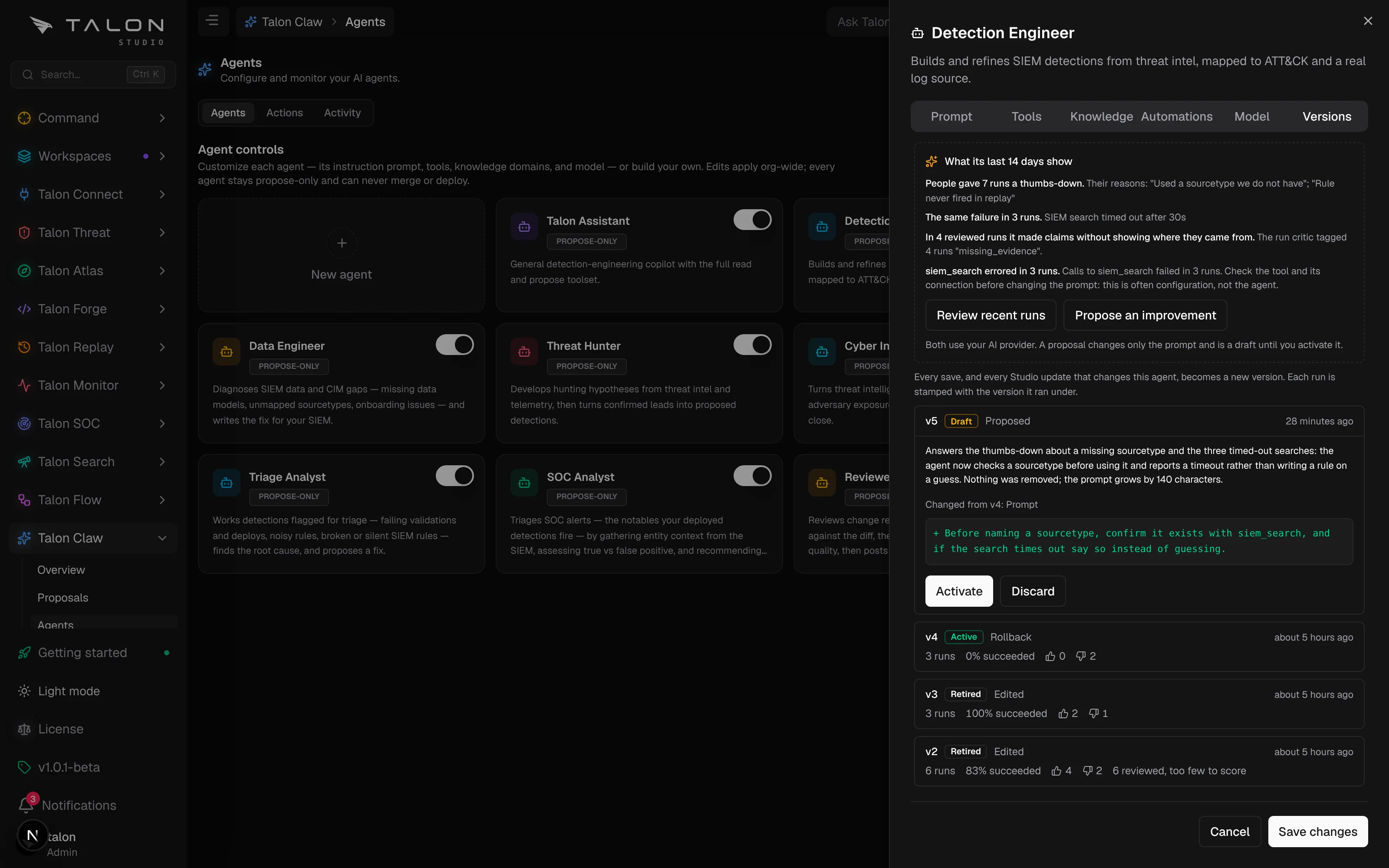
Task: Click the Talon Claw breadcrumb link
Action: 283,22
